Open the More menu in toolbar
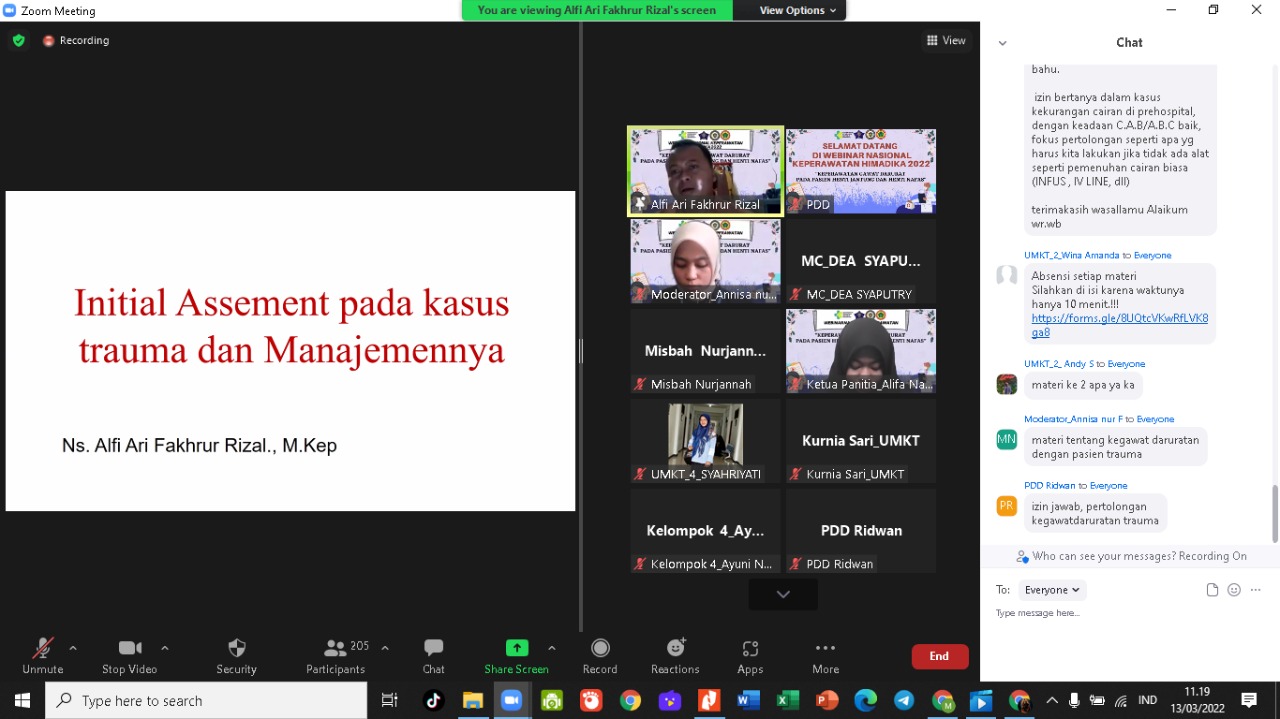1280x719 pixels. (825, 648)
